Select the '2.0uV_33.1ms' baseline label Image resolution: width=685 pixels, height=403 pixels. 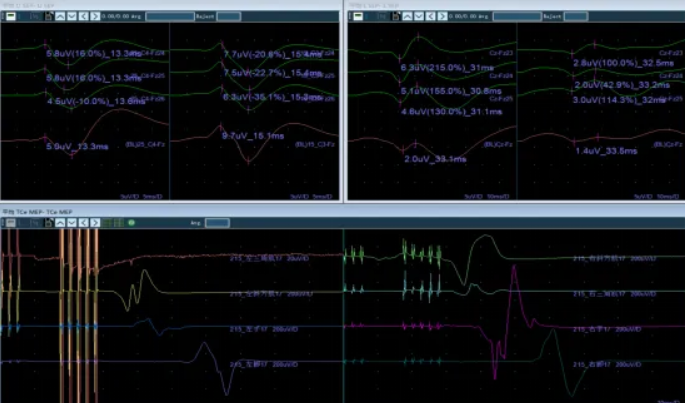pos(435,159)
